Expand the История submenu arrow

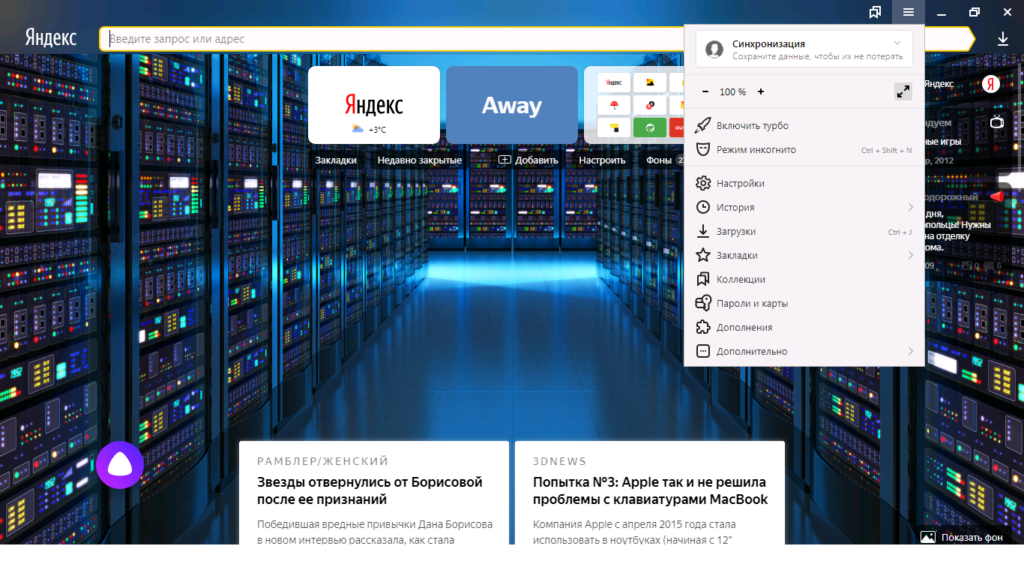[910, 207]
